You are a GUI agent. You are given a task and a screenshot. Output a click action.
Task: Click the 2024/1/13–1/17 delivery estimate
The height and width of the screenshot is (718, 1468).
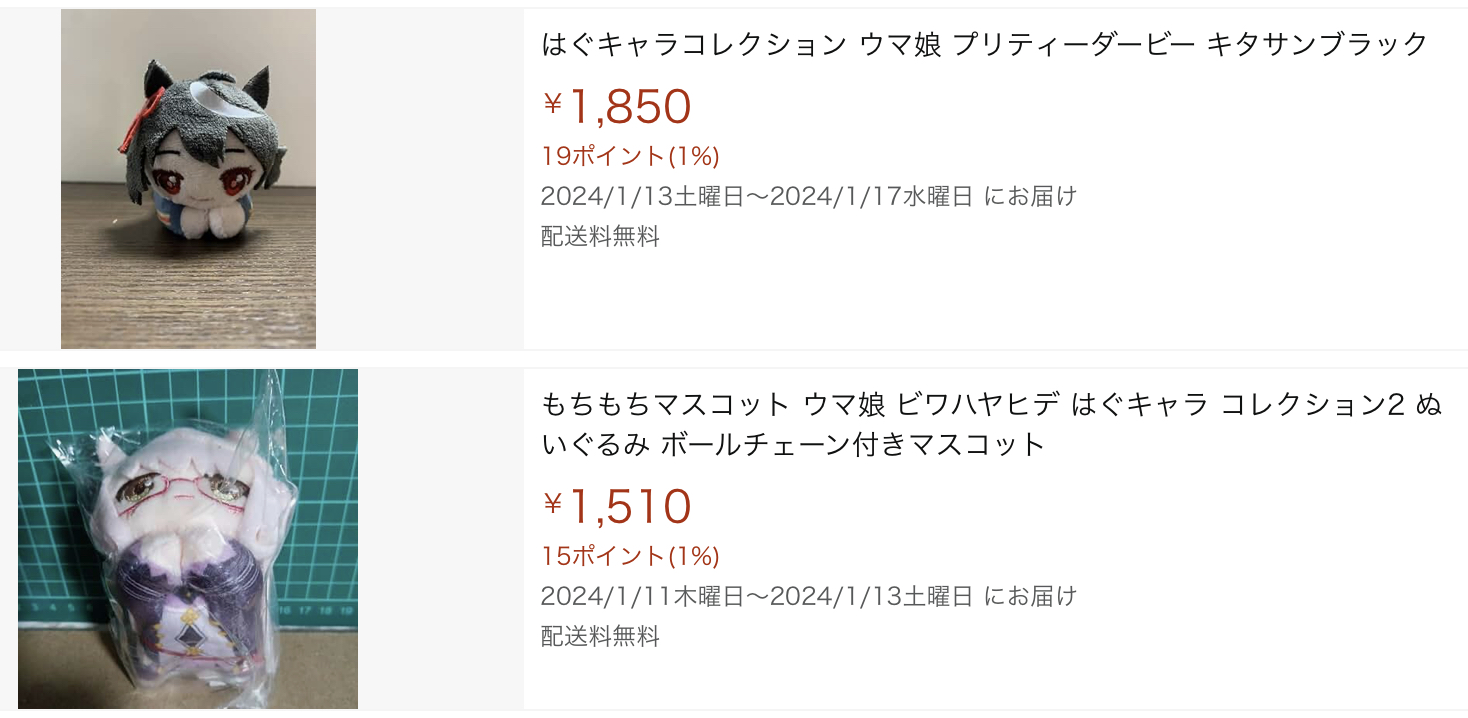click(808, 196)
